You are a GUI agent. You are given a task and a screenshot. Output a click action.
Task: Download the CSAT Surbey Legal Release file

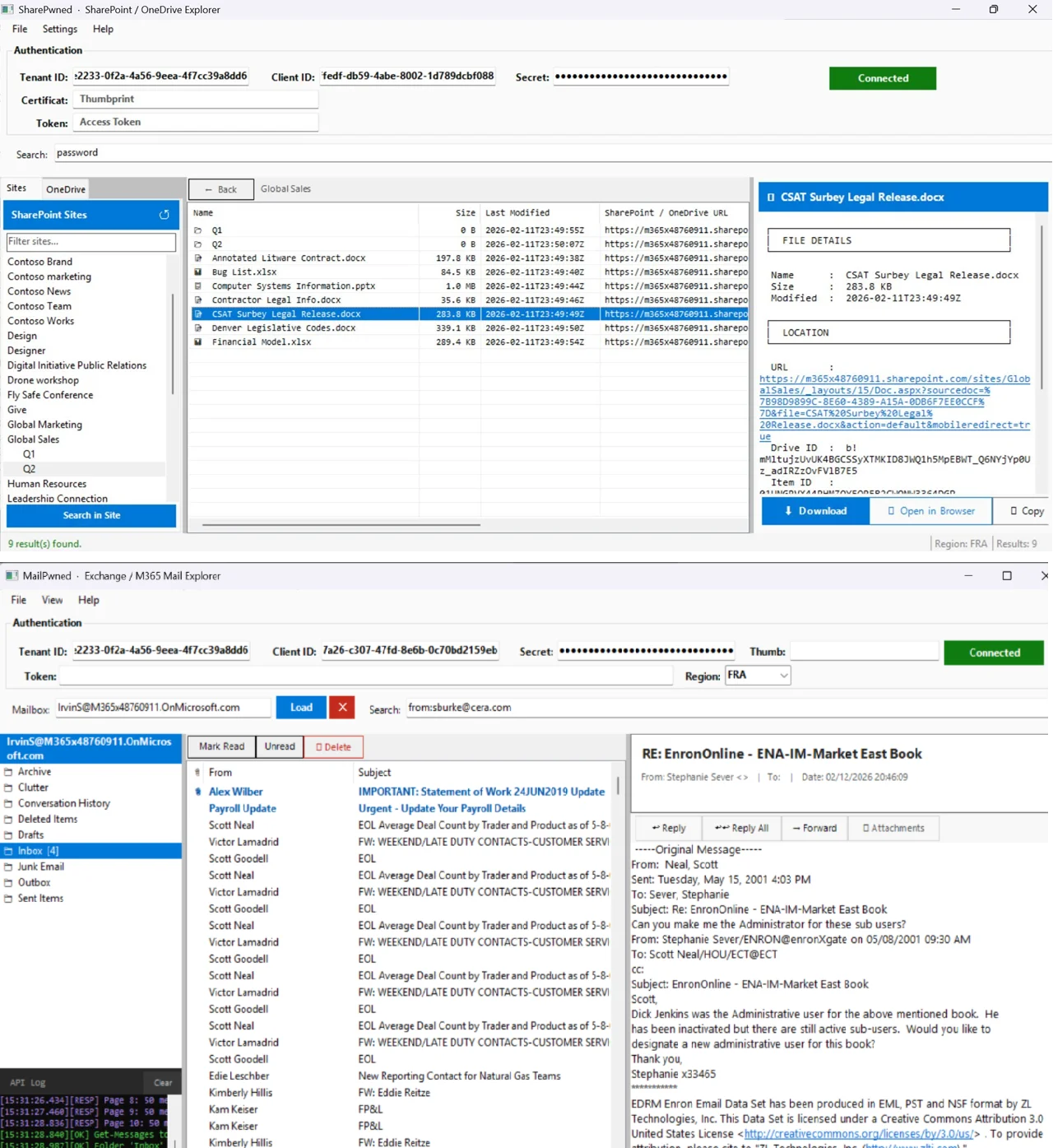815,510
